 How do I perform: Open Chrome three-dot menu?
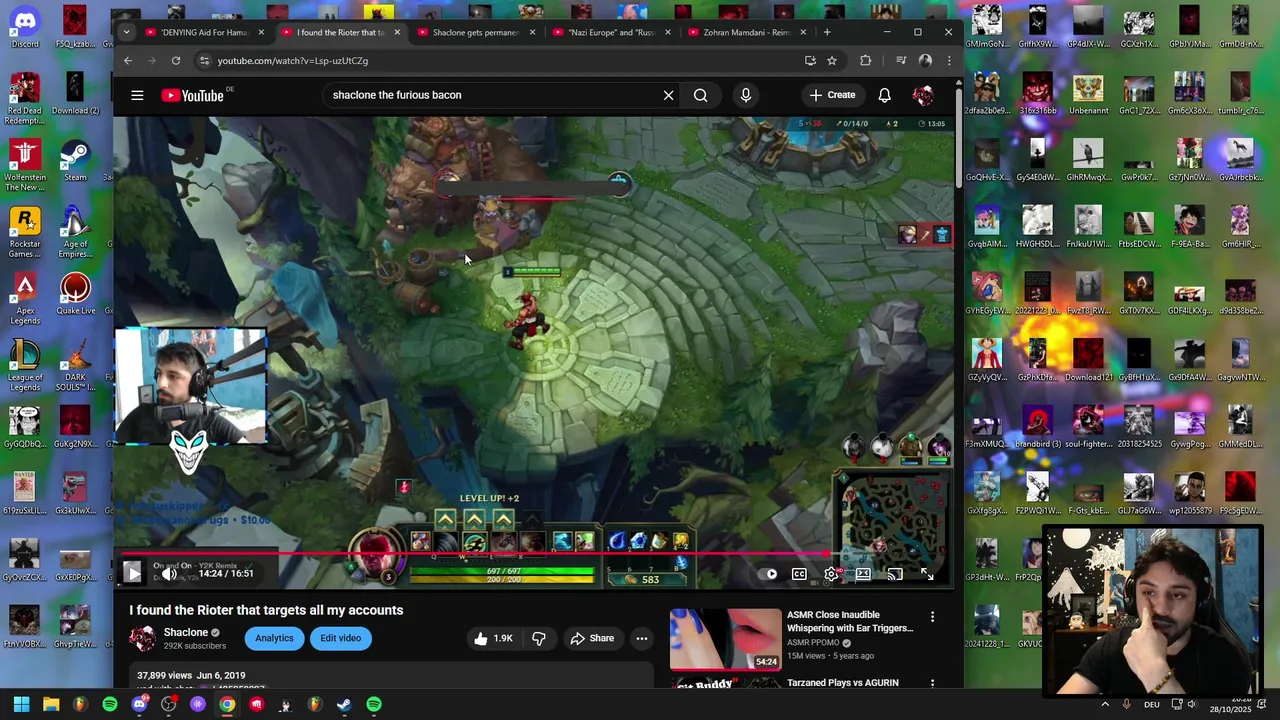949,61
